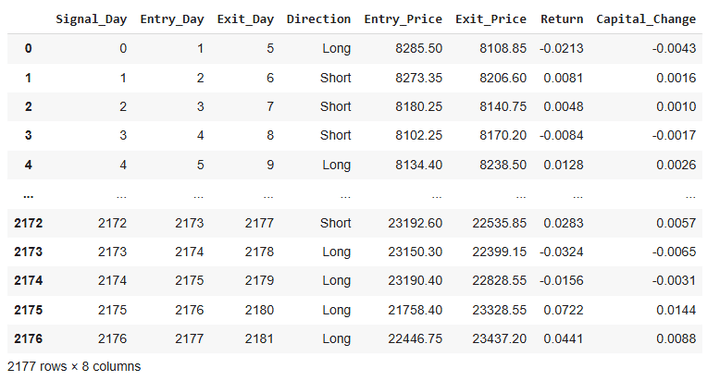Screen dimensions: 720x381
Task: Click the exit price 8238.50 cell
Action: pos(503,165)
